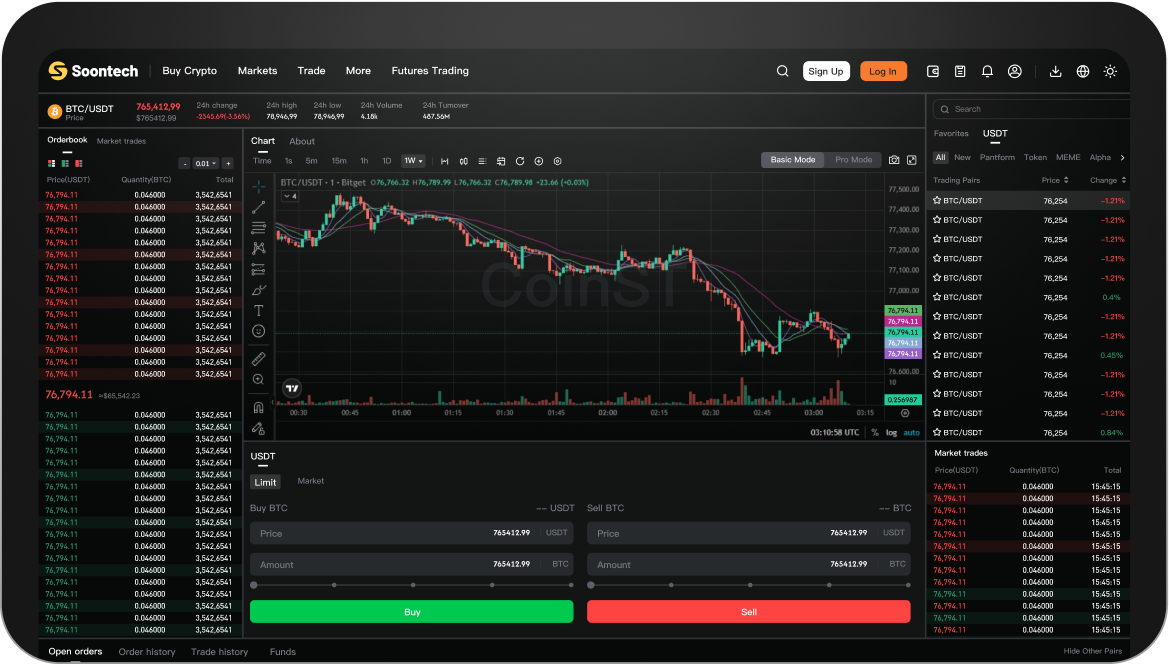
Task: Decrease orderbook precision with minus button
Action: click(184, 163)
